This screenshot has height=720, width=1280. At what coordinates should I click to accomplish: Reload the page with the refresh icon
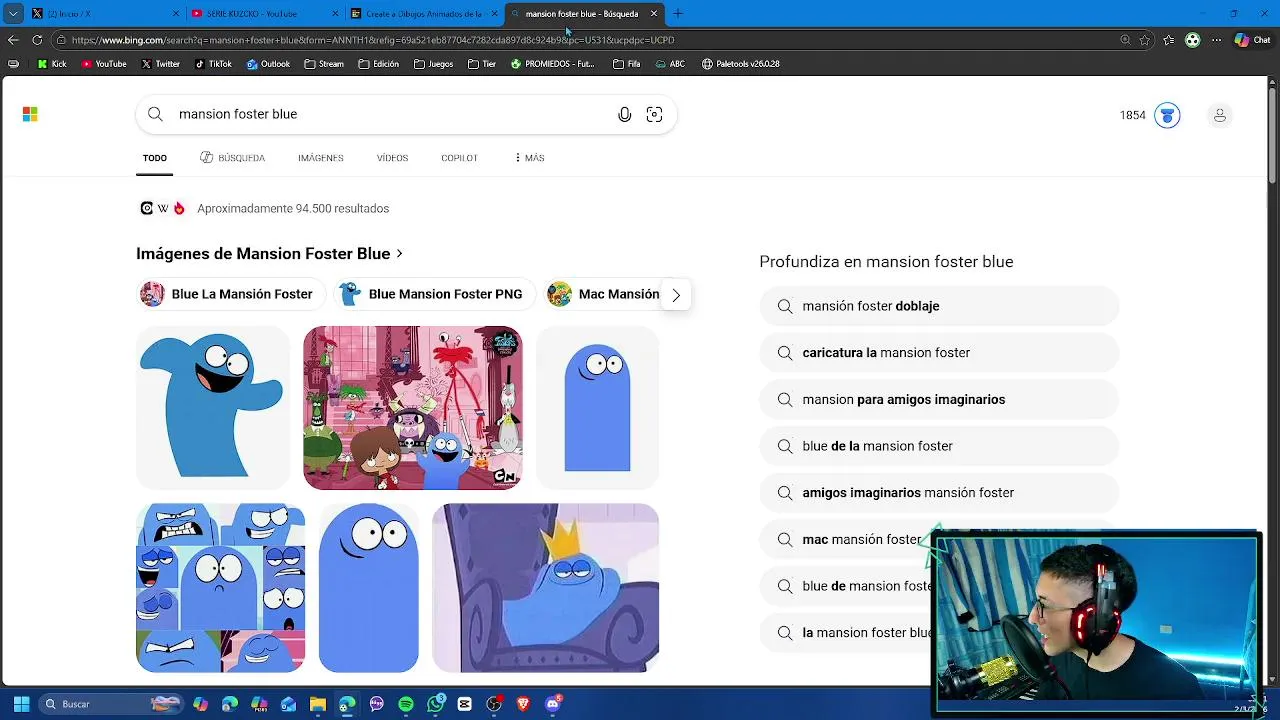pos(37,40)
